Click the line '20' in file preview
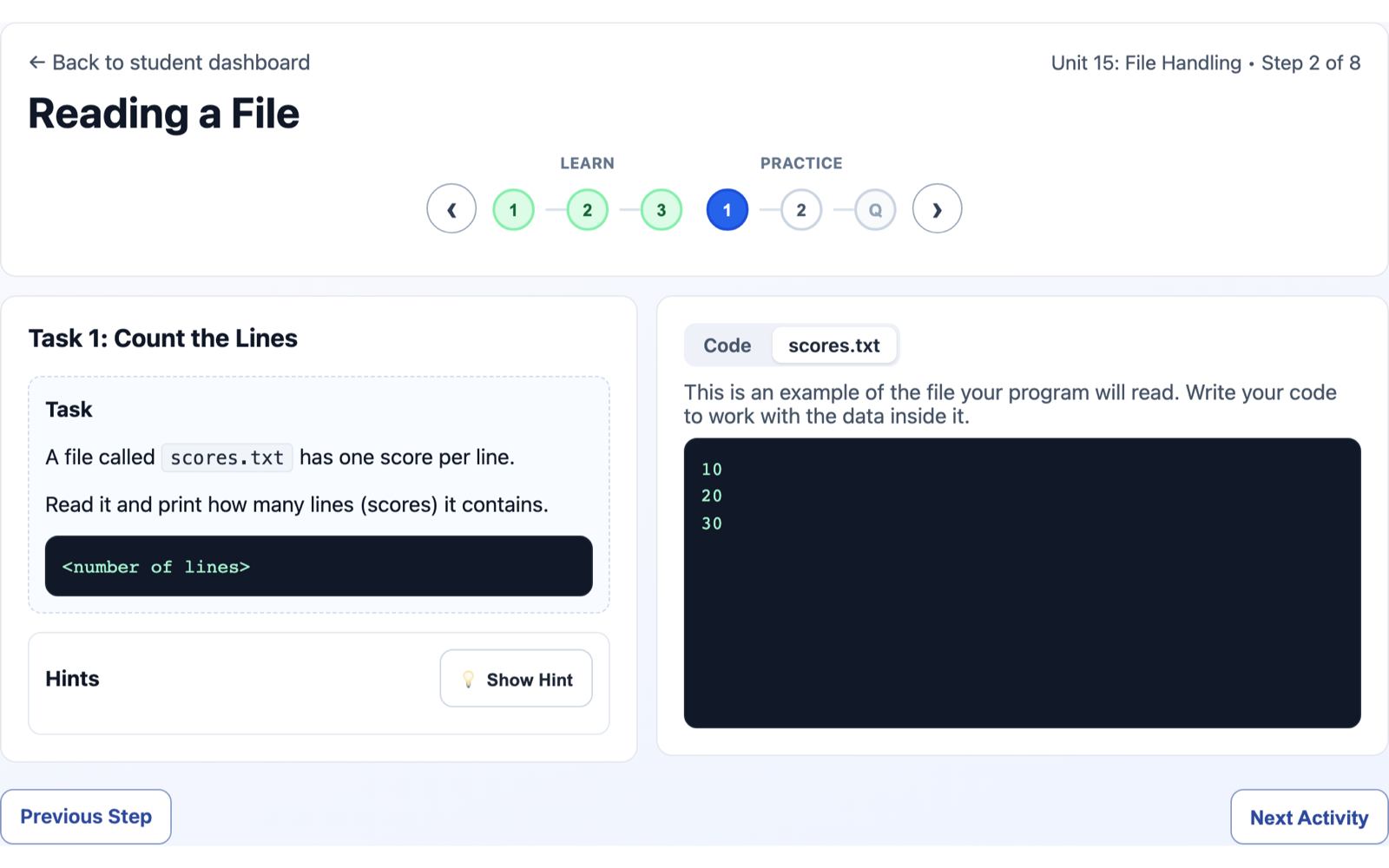Screen dimensions: 1389x868 (x=712, y=496)
